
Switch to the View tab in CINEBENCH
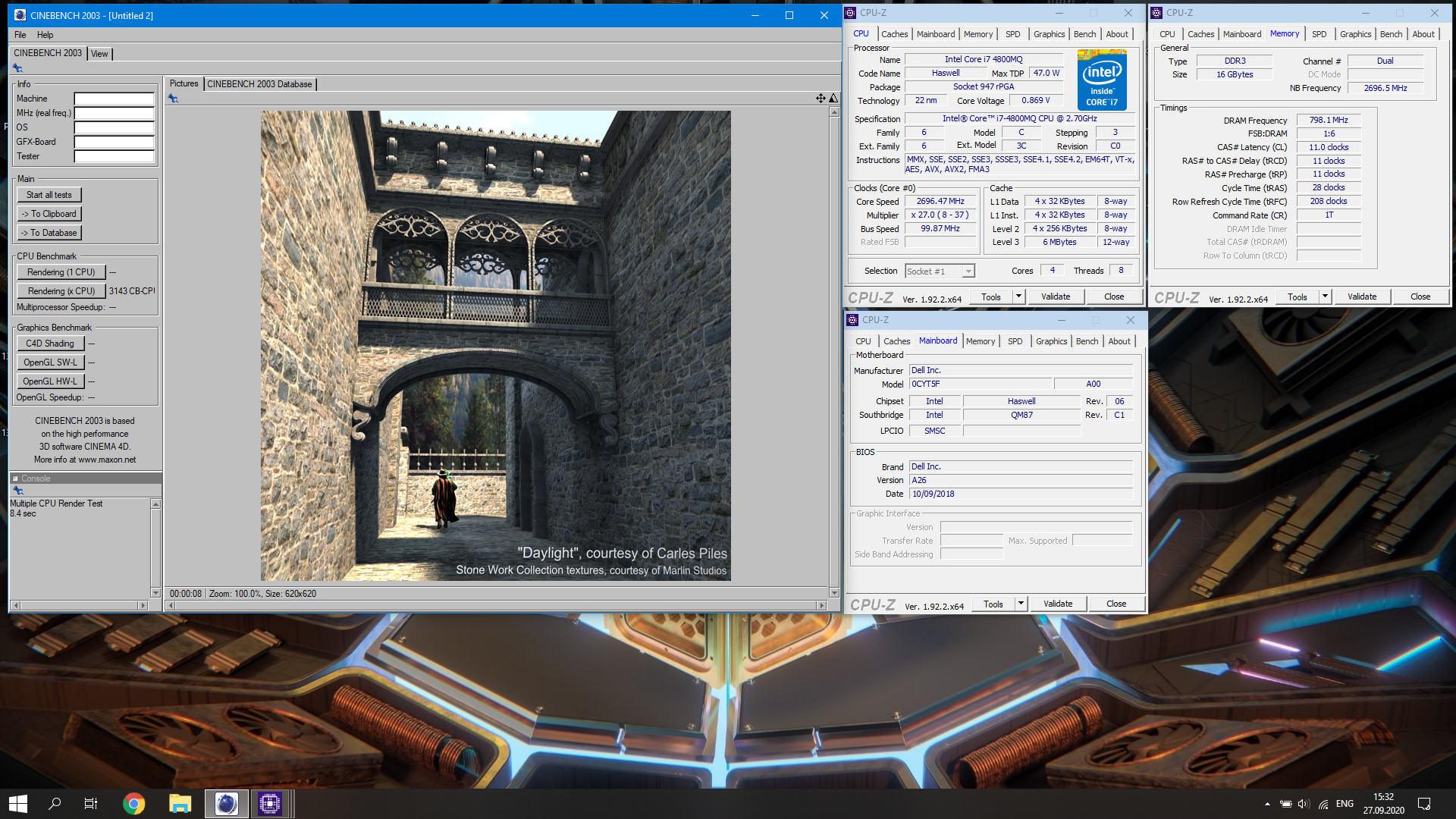(100, 54)
